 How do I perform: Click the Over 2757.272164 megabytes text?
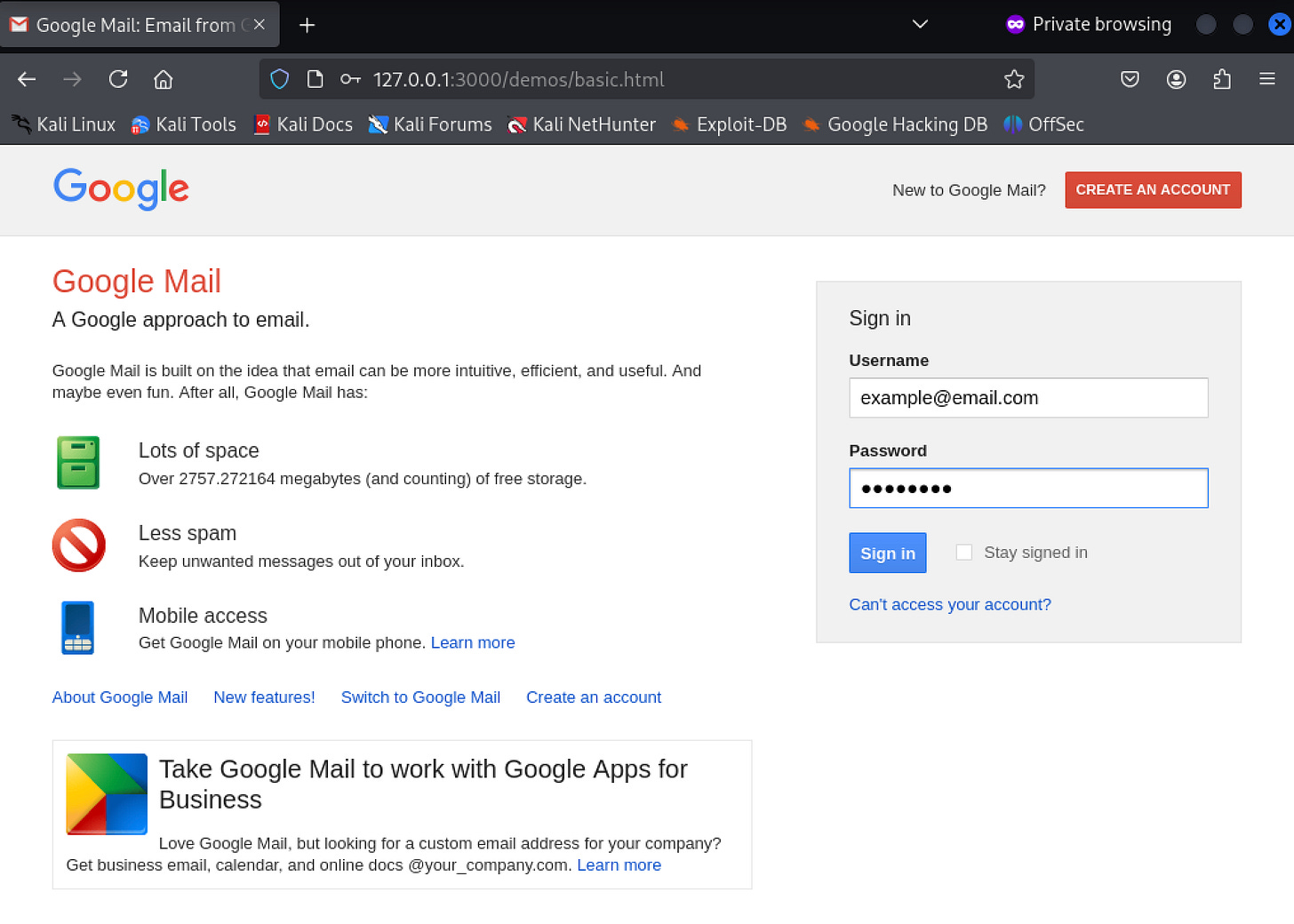pyautogui.click(x=363, y=479)
